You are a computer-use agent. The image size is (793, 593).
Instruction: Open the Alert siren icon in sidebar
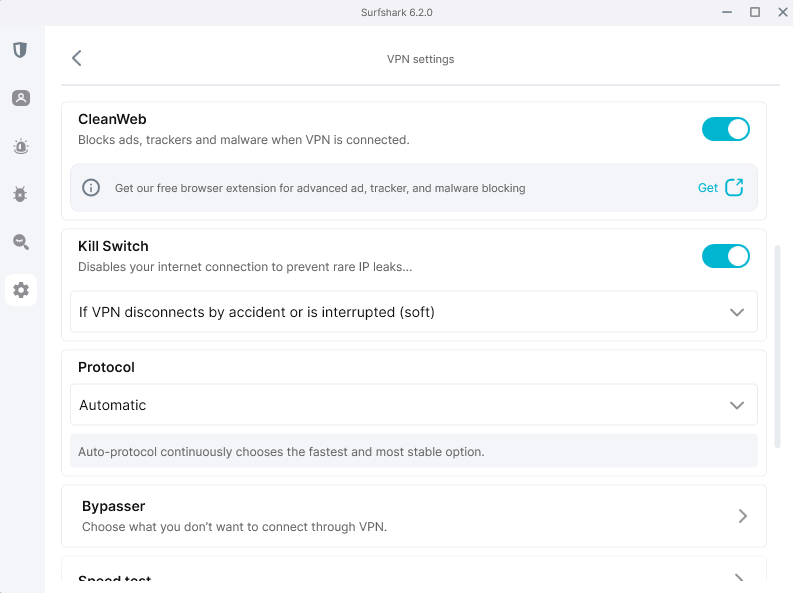[x=20, y=147]
